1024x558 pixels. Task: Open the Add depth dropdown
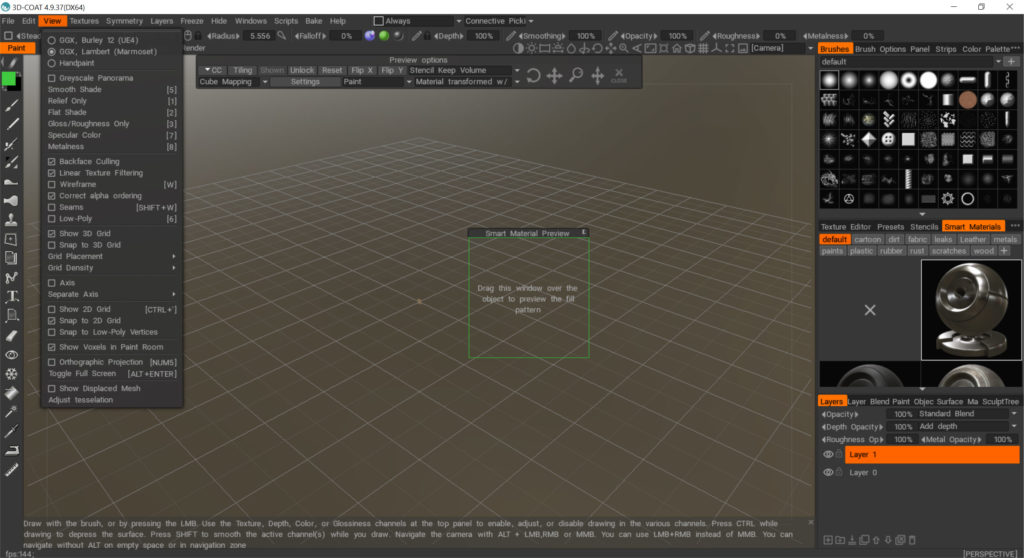[967, 426]
